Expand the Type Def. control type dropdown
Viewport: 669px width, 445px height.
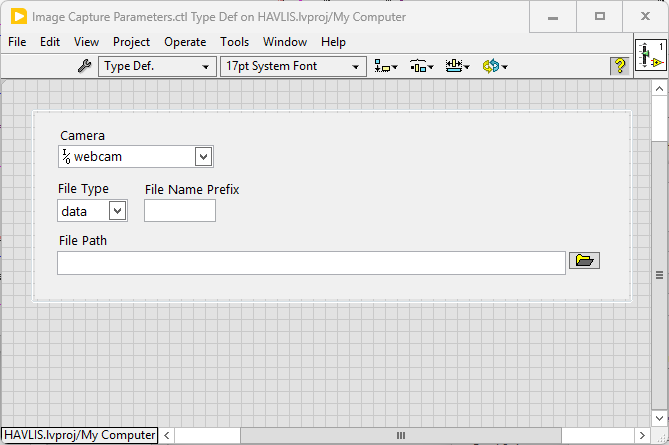[x=157, y=66]
